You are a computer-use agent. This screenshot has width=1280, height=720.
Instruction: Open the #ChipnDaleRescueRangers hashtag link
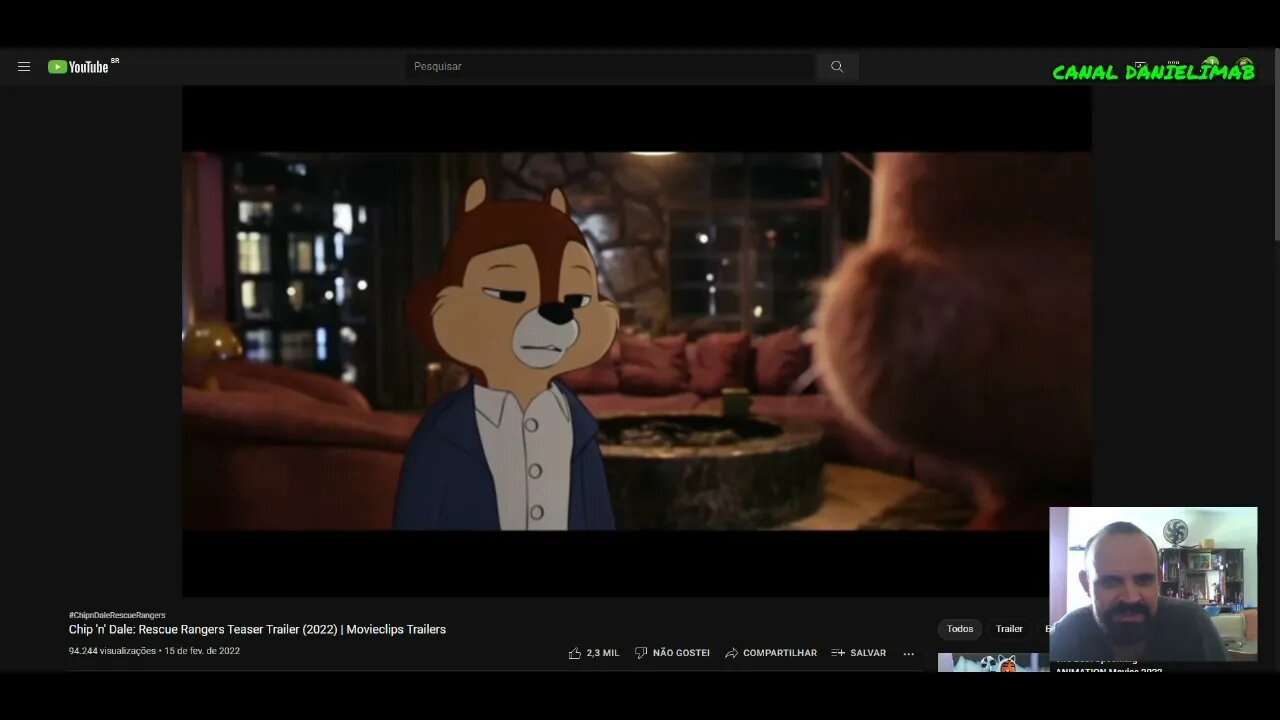[117, 615]
